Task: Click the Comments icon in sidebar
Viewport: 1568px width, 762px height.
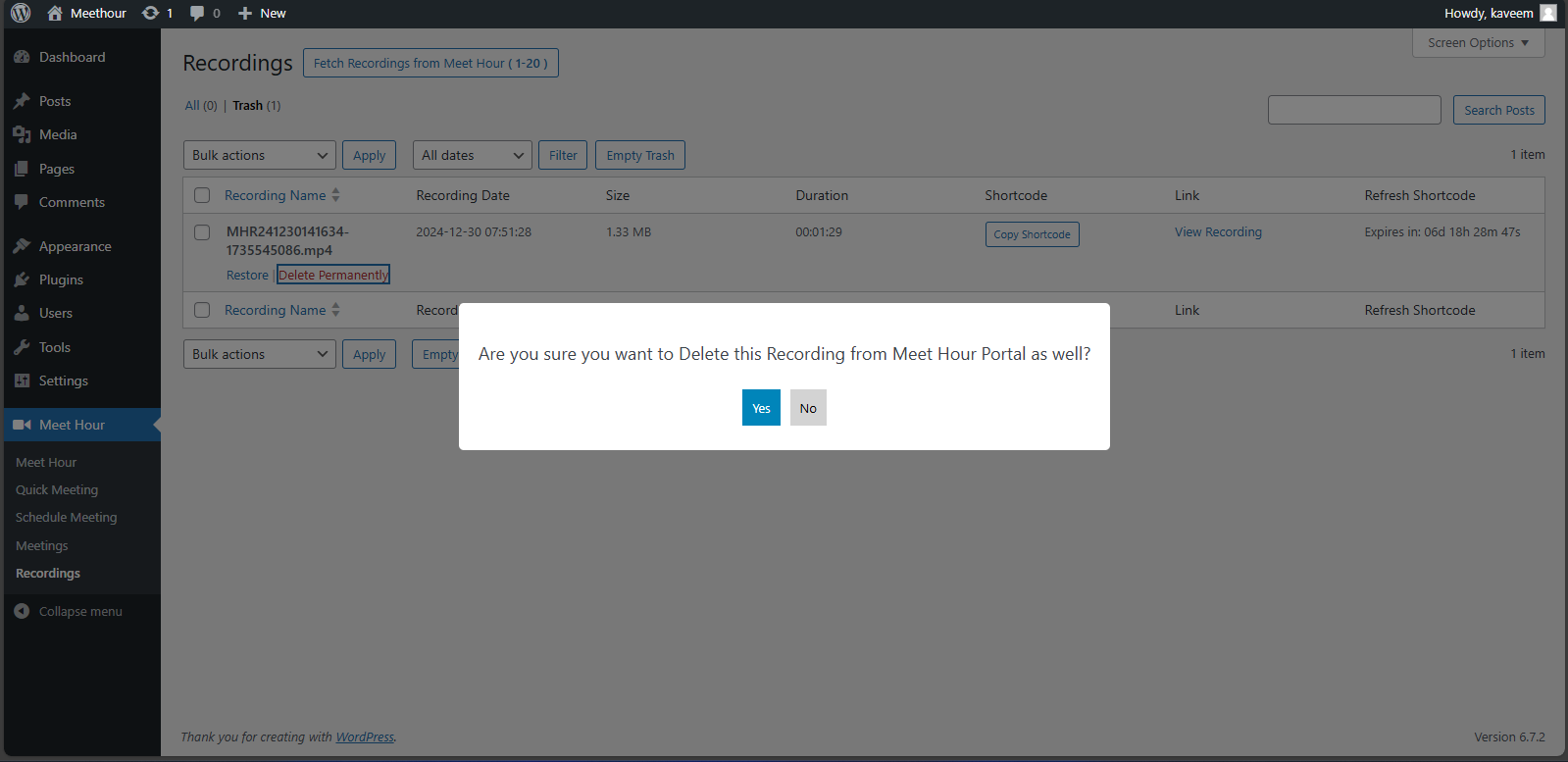Action: pos(22,202)
